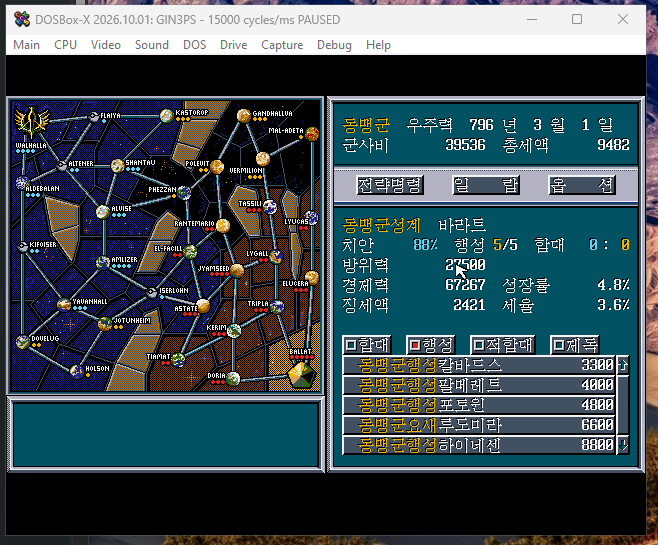The height and width of the screenshot is (545, 658).
Task: Click the list scroll down arrow
Action: 623,445
